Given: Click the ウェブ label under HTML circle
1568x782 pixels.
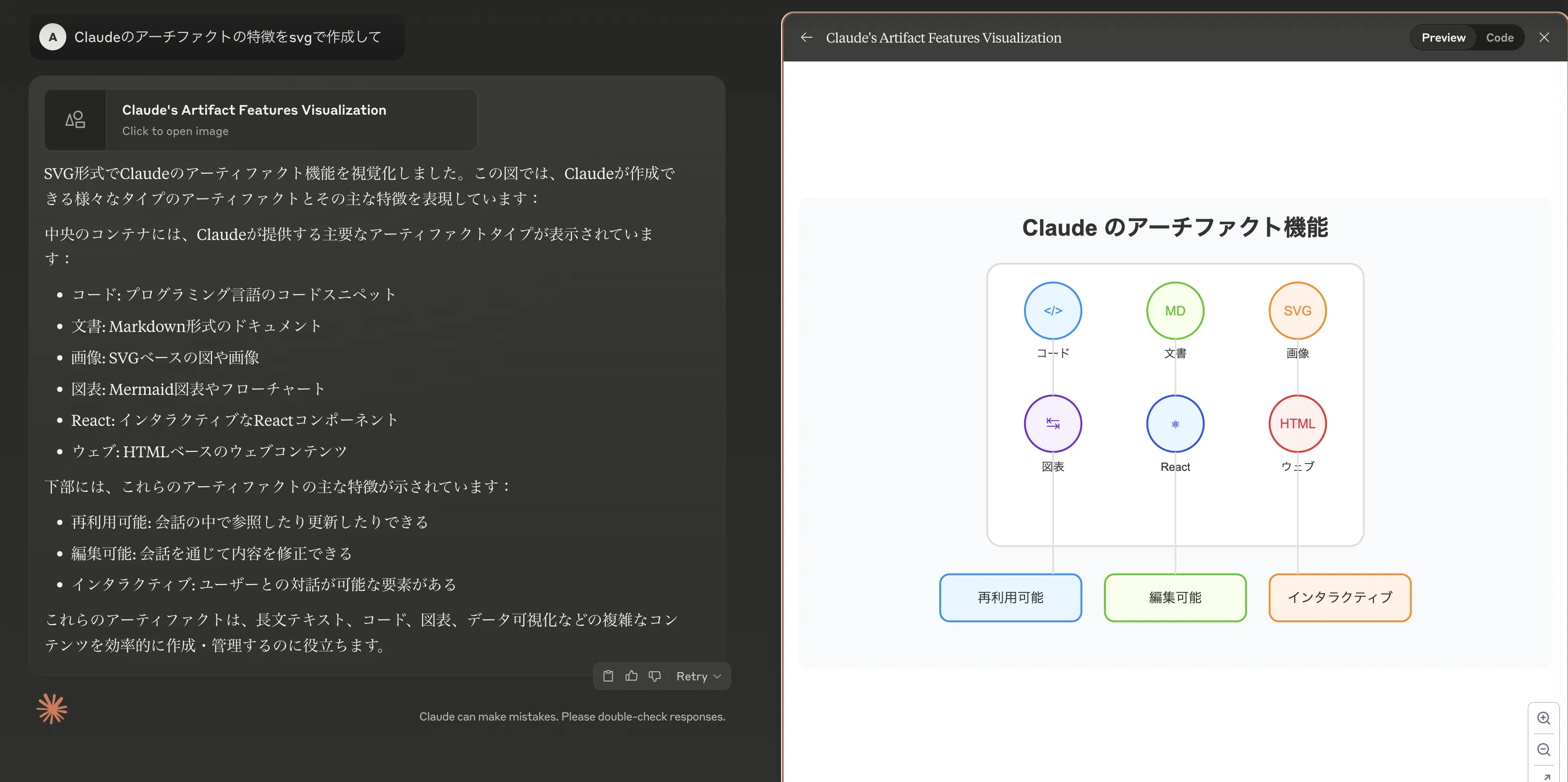Looking at the screenshot, I should [x=1297, y=467].
